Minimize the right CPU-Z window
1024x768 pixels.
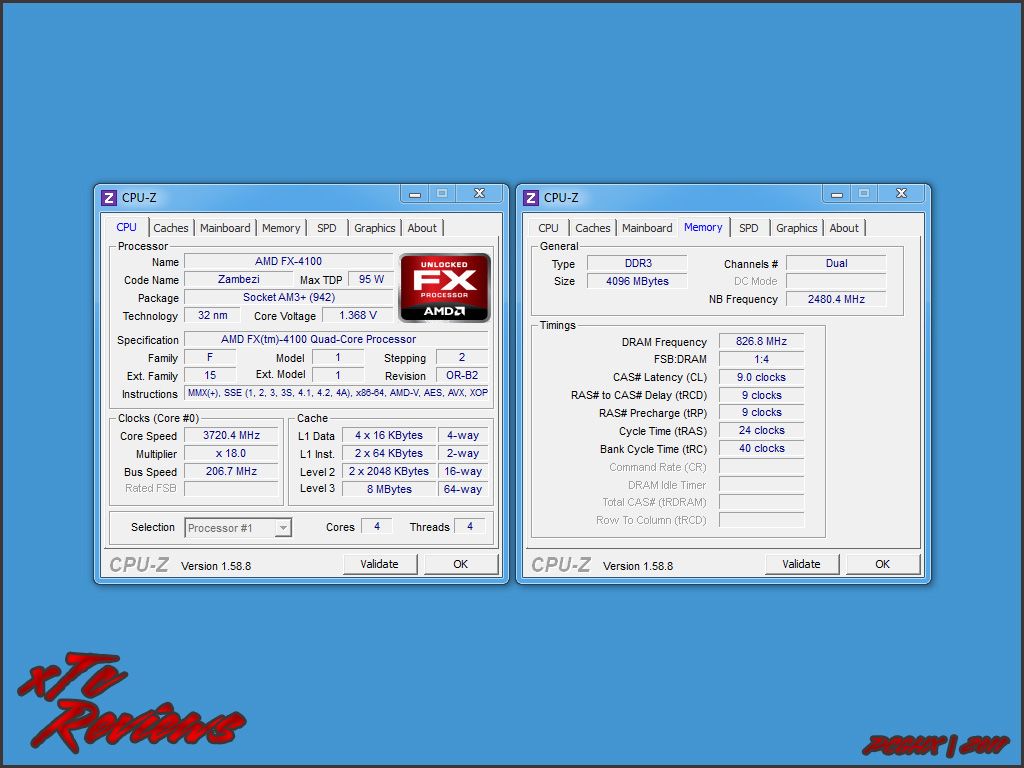(837, 194)
